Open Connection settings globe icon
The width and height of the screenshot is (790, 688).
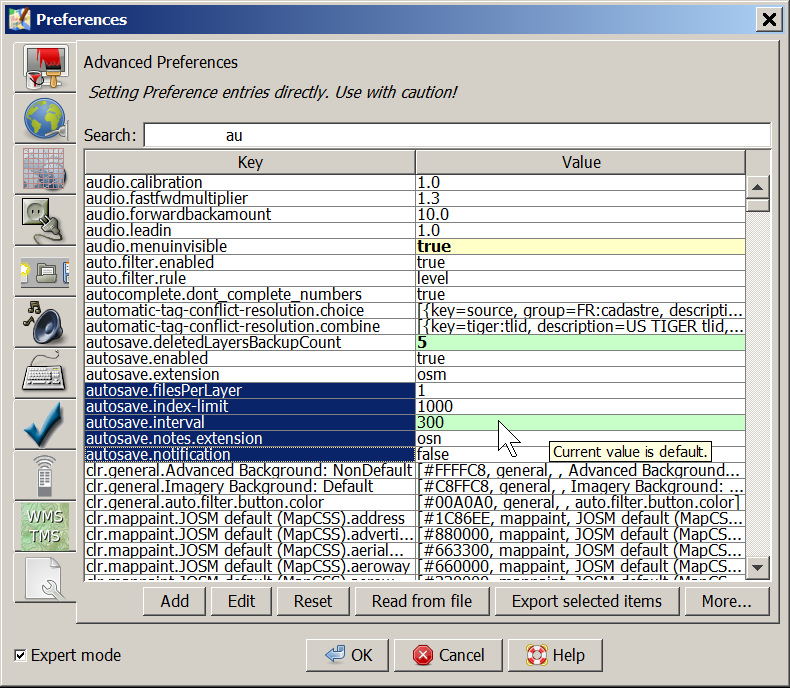pos(44,119)
